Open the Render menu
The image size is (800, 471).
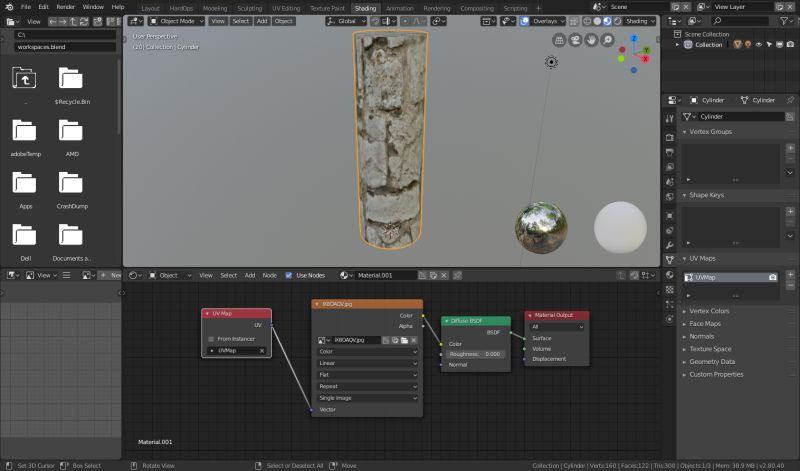coord(65,7)
